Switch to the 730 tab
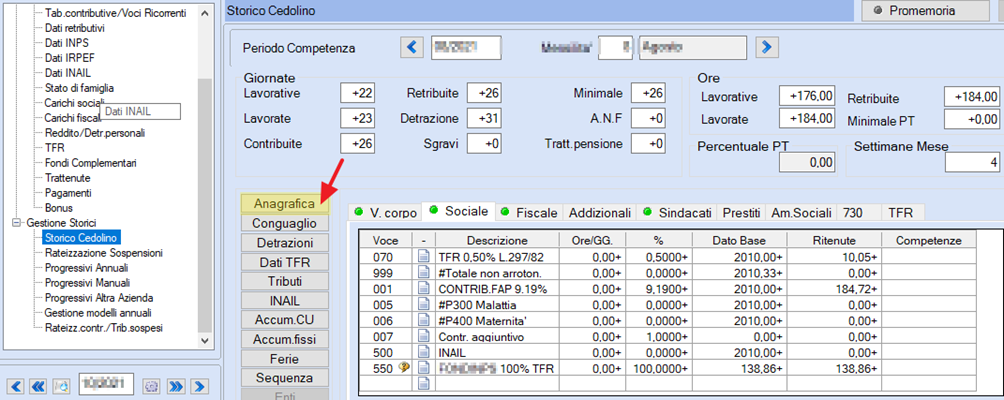The height and width of the screenshot is (400, 1004). click(852, 213)
